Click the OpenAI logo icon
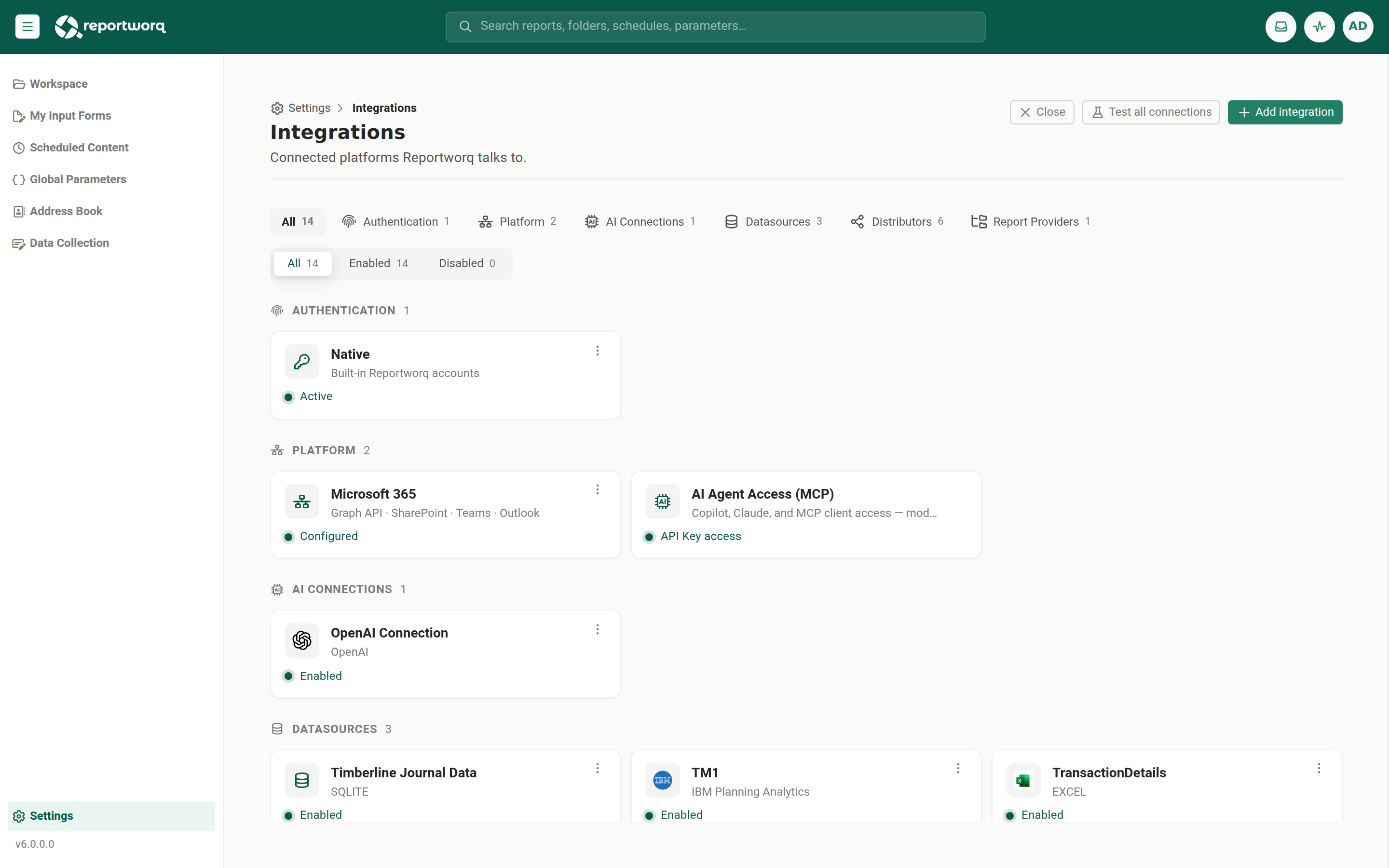This screenshot has height=868, width=1389. (x=302, y=641)
